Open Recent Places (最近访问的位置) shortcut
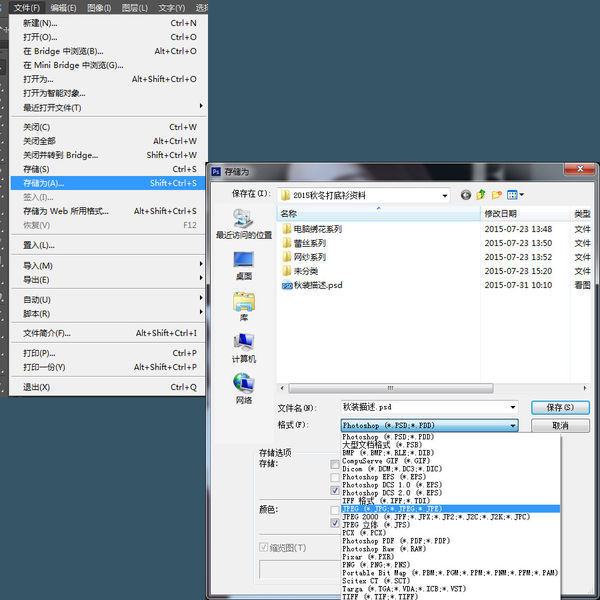The image size is (600, 600). pyautogui.click(x=244, y=224)
